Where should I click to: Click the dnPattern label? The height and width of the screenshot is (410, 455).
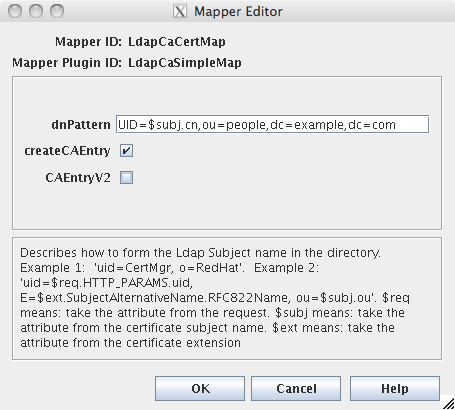[81, 125]
